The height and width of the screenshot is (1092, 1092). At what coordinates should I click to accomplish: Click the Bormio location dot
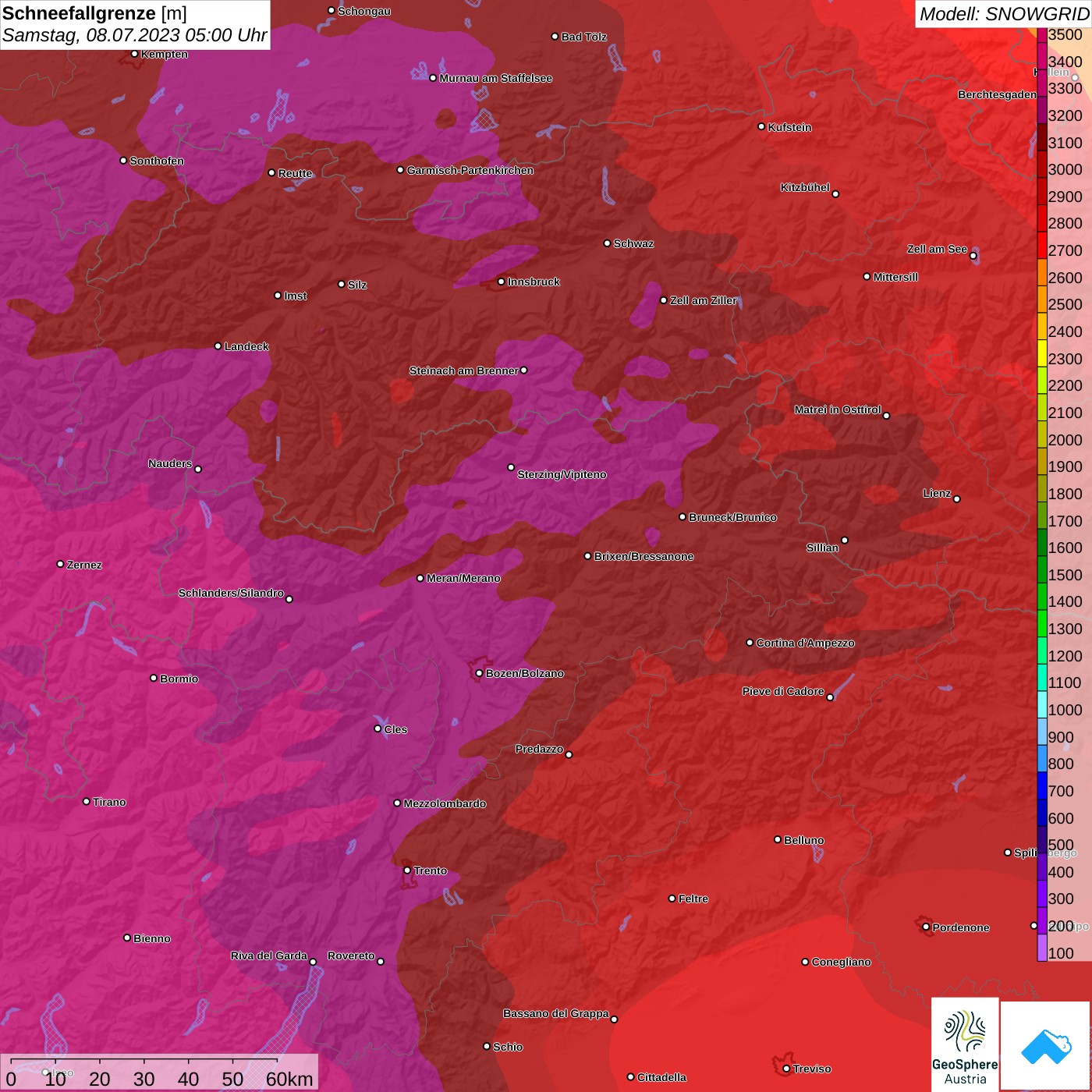154,678
